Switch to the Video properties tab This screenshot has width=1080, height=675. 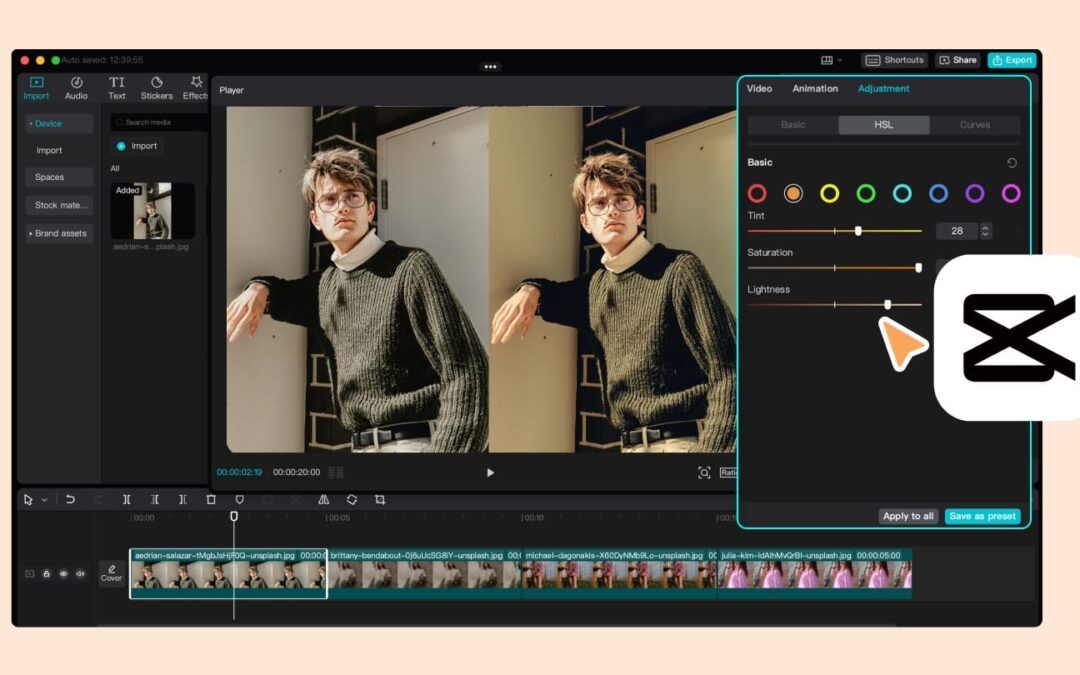759,88
